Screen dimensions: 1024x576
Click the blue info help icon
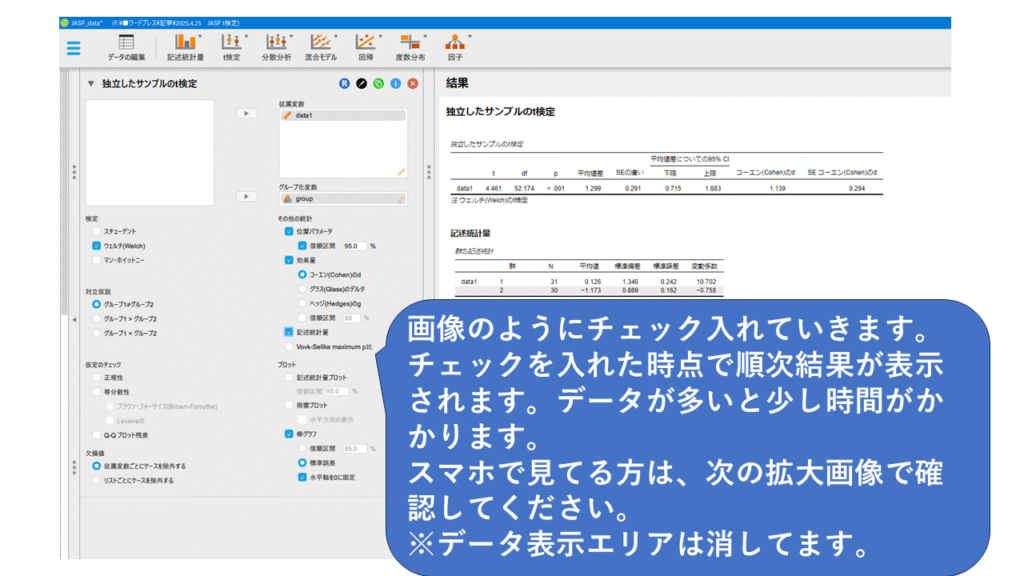click(x=396, y=84)
